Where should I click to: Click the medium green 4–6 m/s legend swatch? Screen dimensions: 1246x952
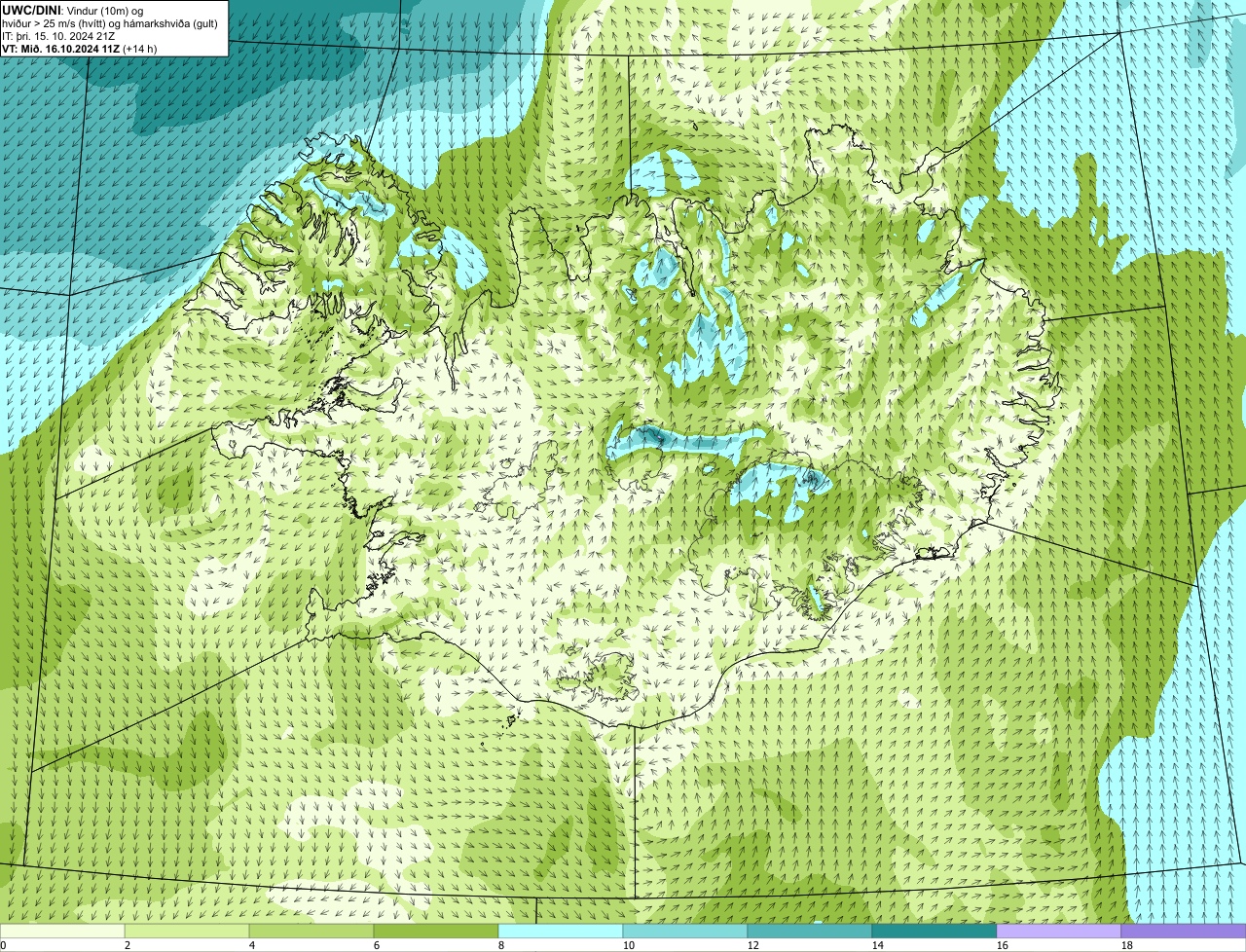point(311,931)
